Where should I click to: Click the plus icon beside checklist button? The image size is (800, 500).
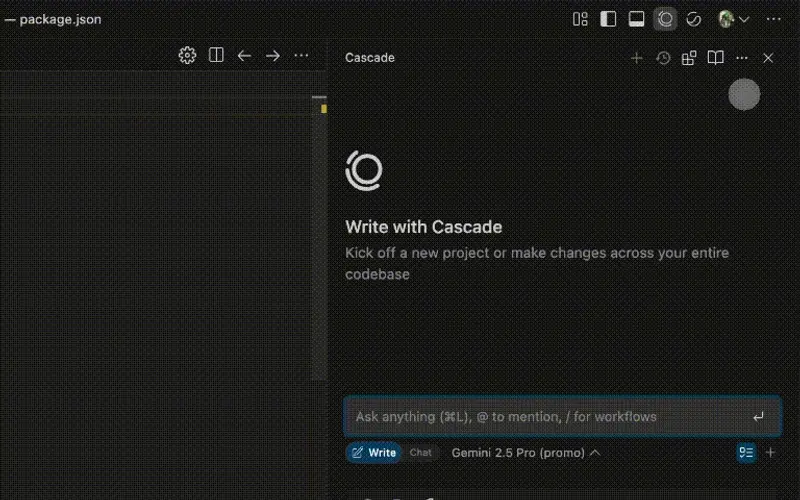pos(770,453)
